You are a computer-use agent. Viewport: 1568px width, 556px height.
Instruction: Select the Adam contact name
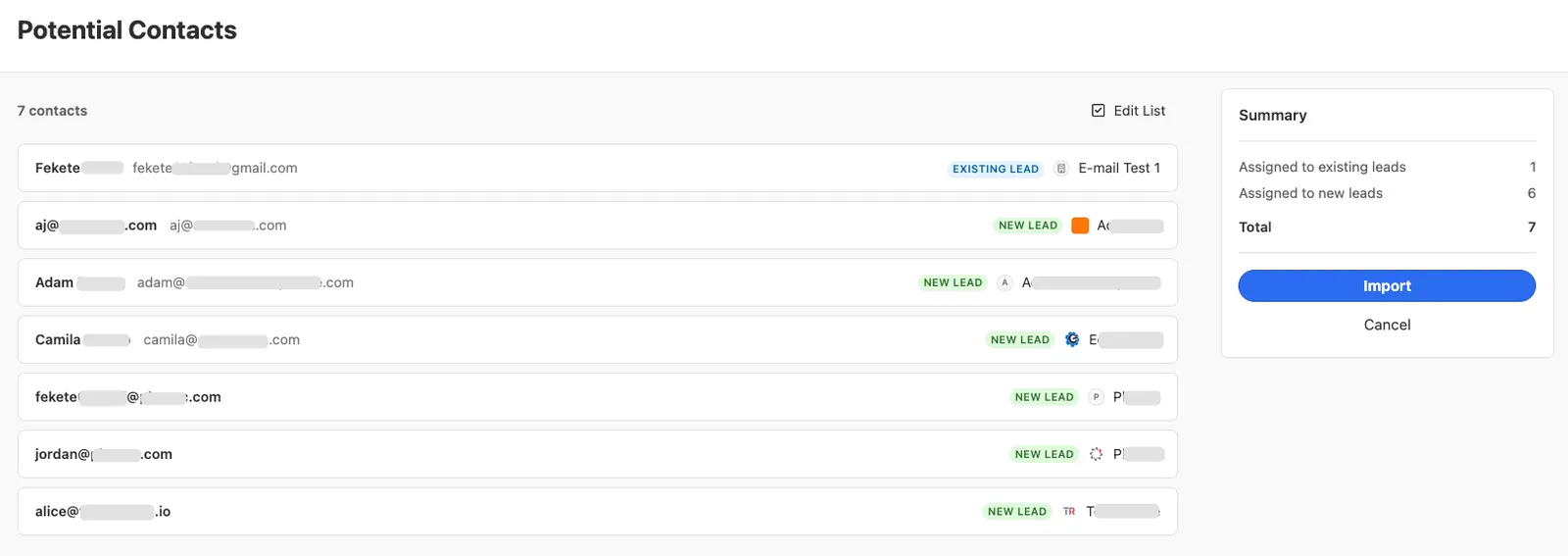(x=79, y=282)
